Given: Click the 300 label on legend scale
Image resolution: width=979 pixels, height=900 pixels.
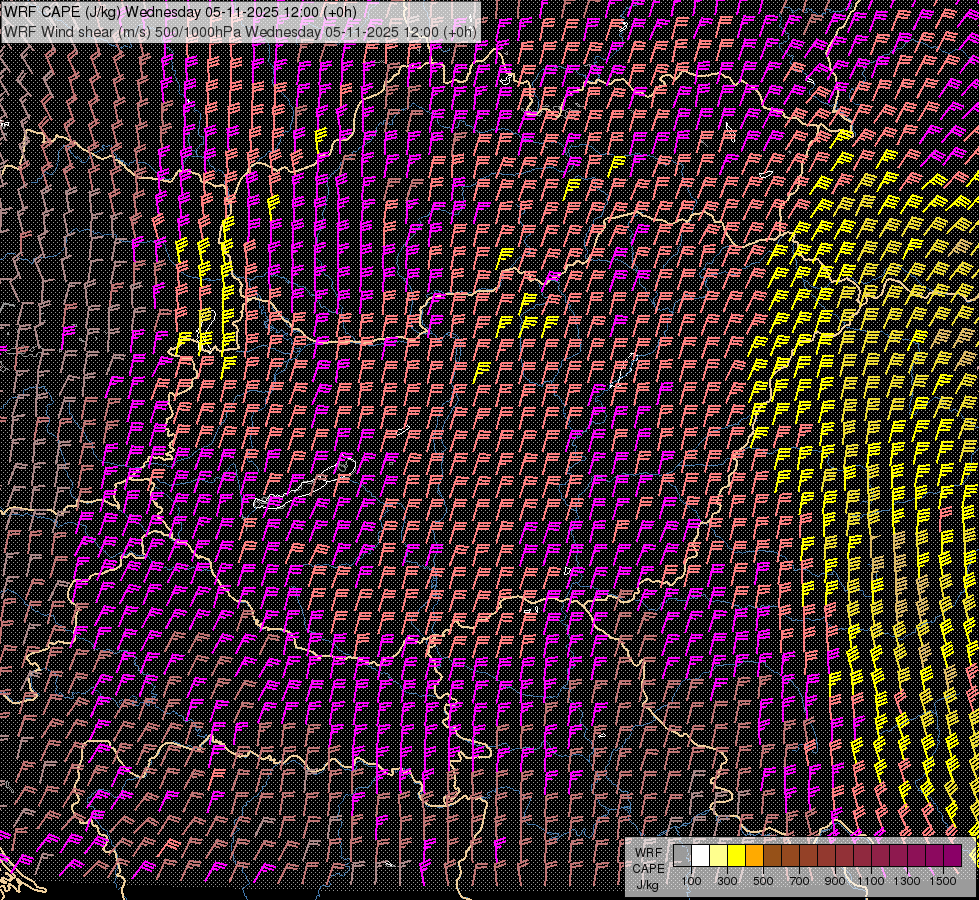Looking at the screenshot, I should [727, 881].
